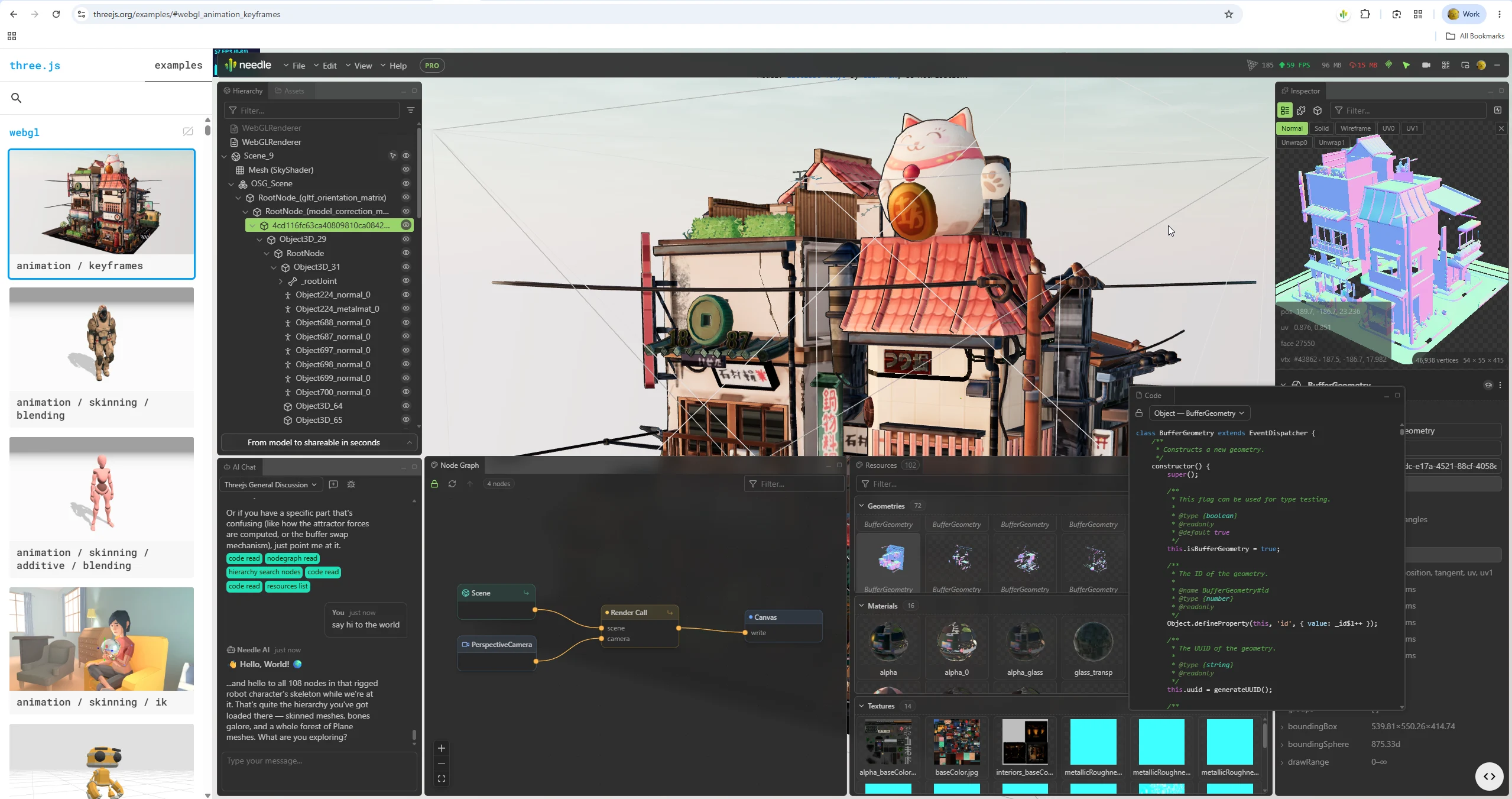Collapse the Object3D_31 node

(274, 267)
